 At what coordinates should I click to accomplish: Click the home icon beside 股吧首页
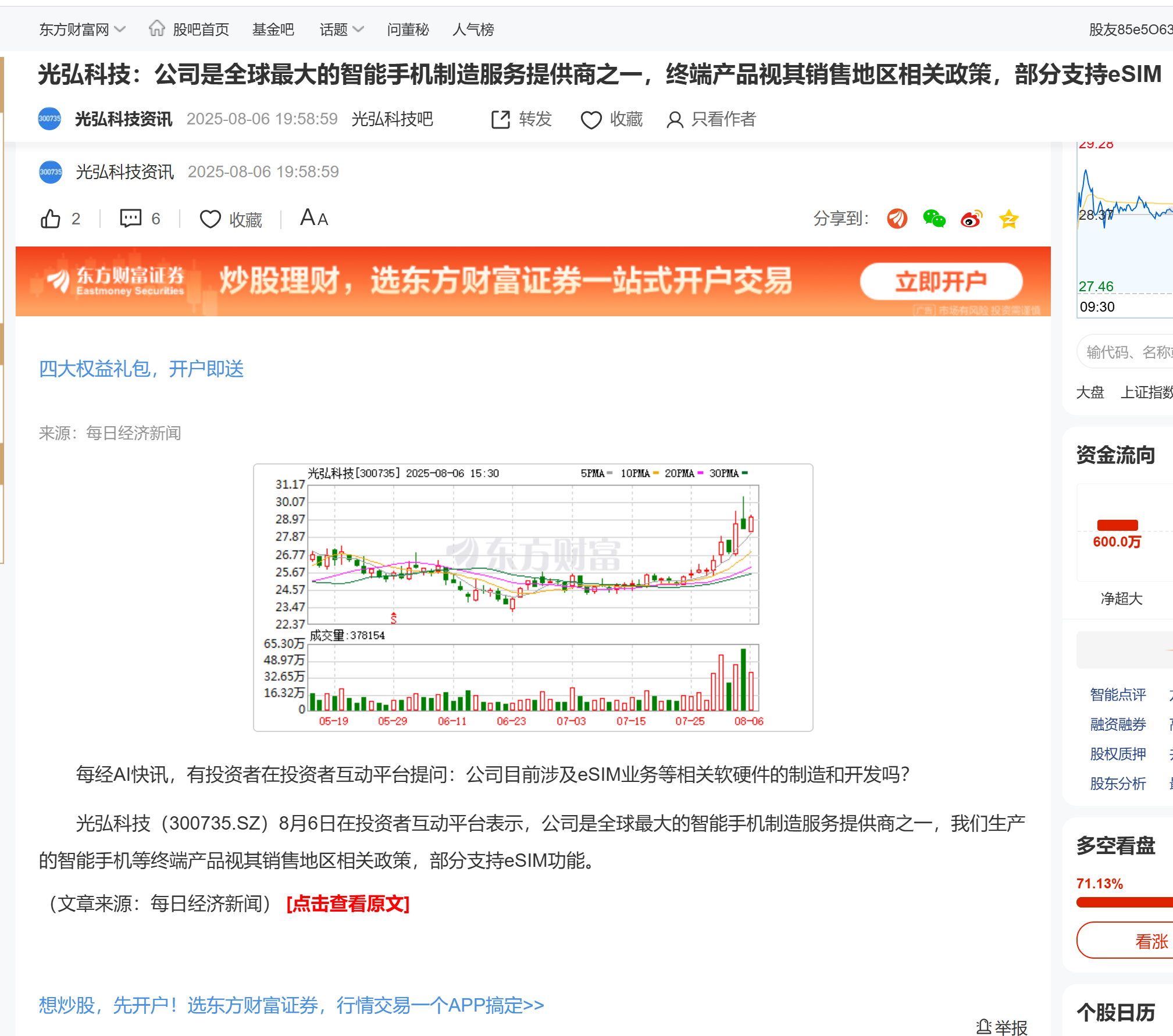pos(156,28)
